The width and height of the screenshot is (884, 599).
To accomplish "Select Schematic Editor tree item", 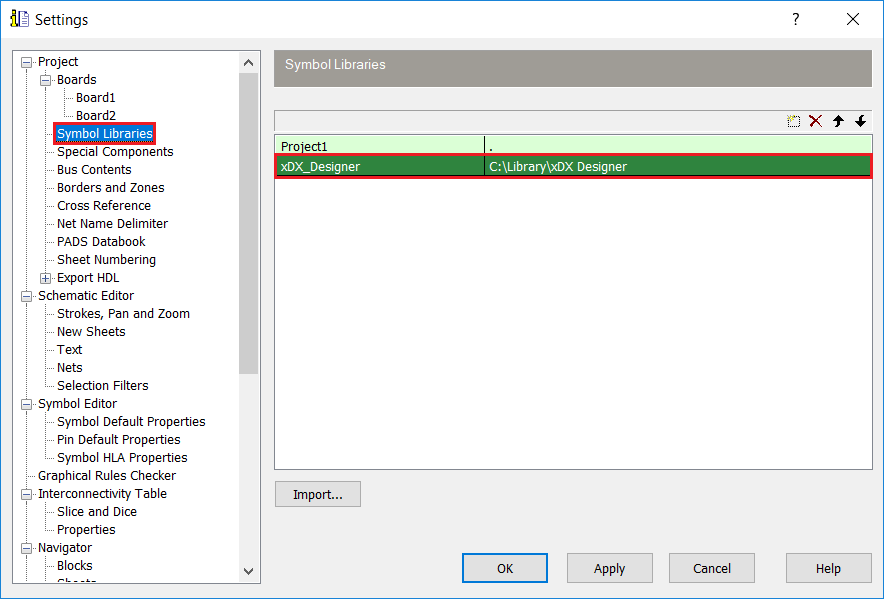I will [x=86, y=296].
